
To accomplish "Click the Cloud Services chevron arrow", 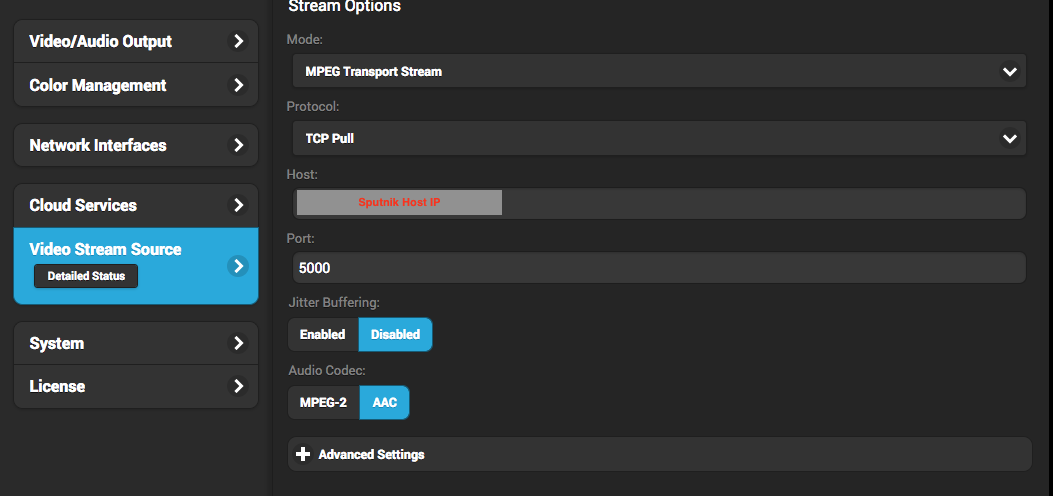I will (x=238, y=206).
